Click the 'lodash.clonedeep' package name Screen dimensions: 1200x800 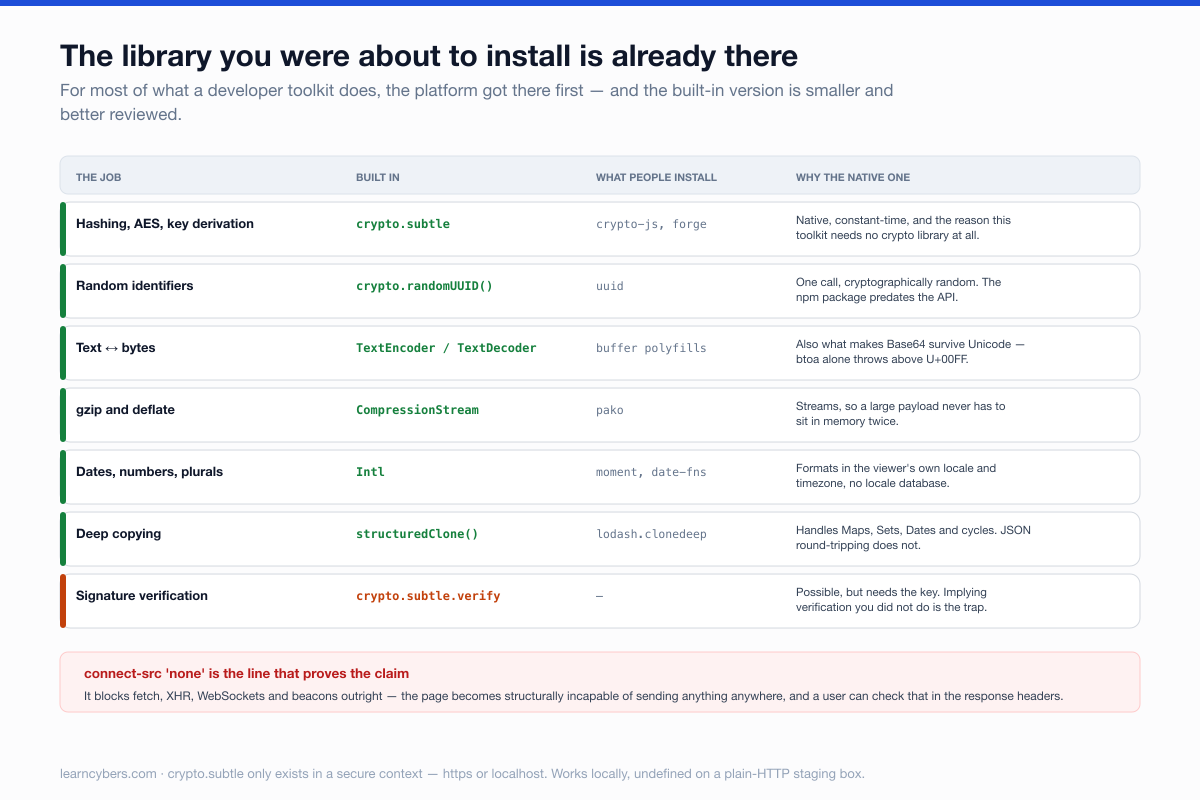click(651, 534)
